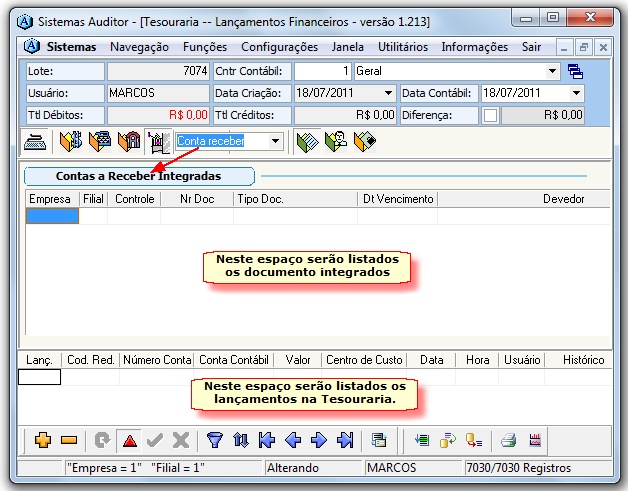The width and height of the screenshot is (628, 491).
Task: Click the Valor column header
Action: (x=298, y=360)
